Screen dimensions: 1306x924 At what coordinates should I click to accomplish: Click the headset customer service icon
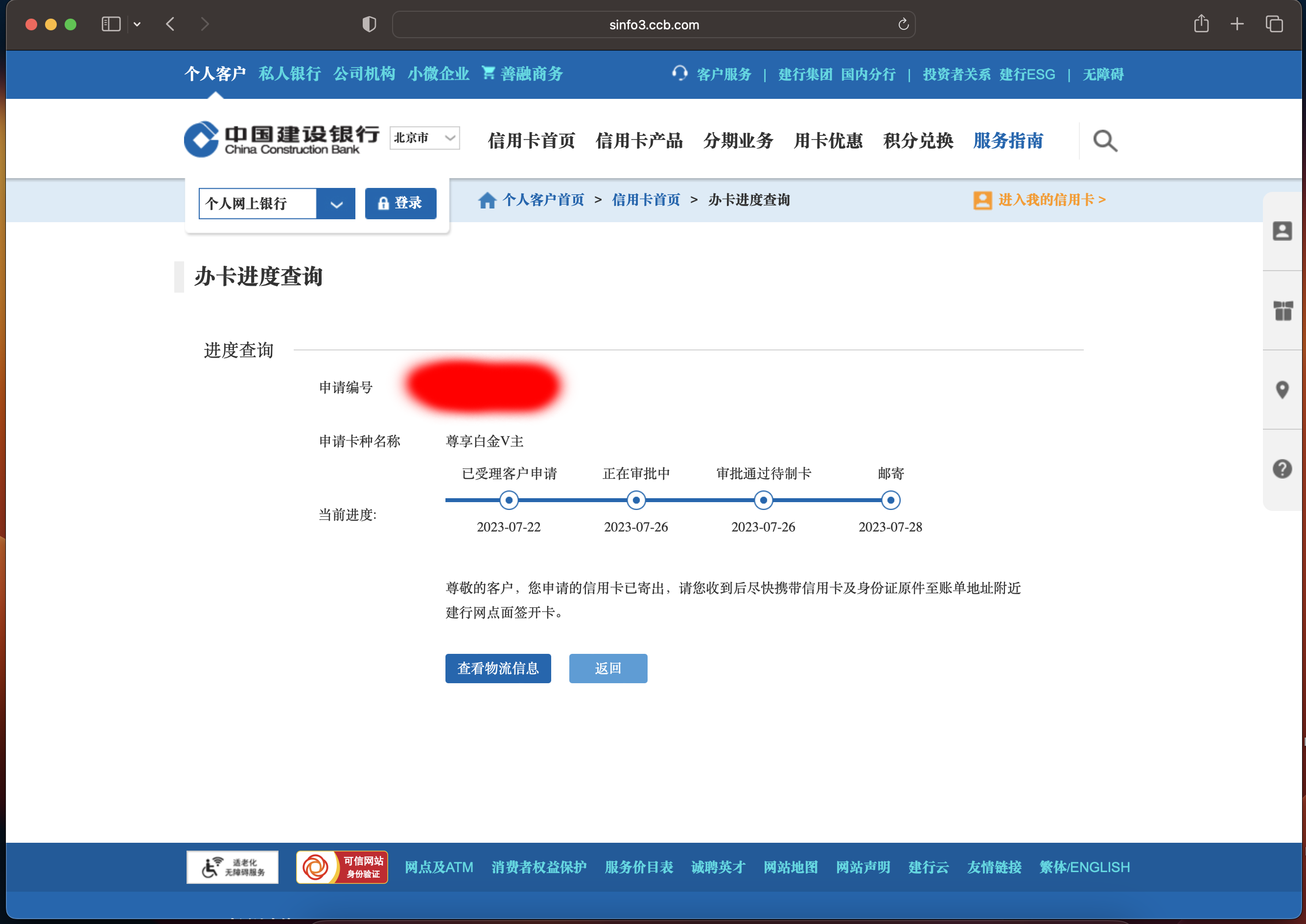coord(679,73)
